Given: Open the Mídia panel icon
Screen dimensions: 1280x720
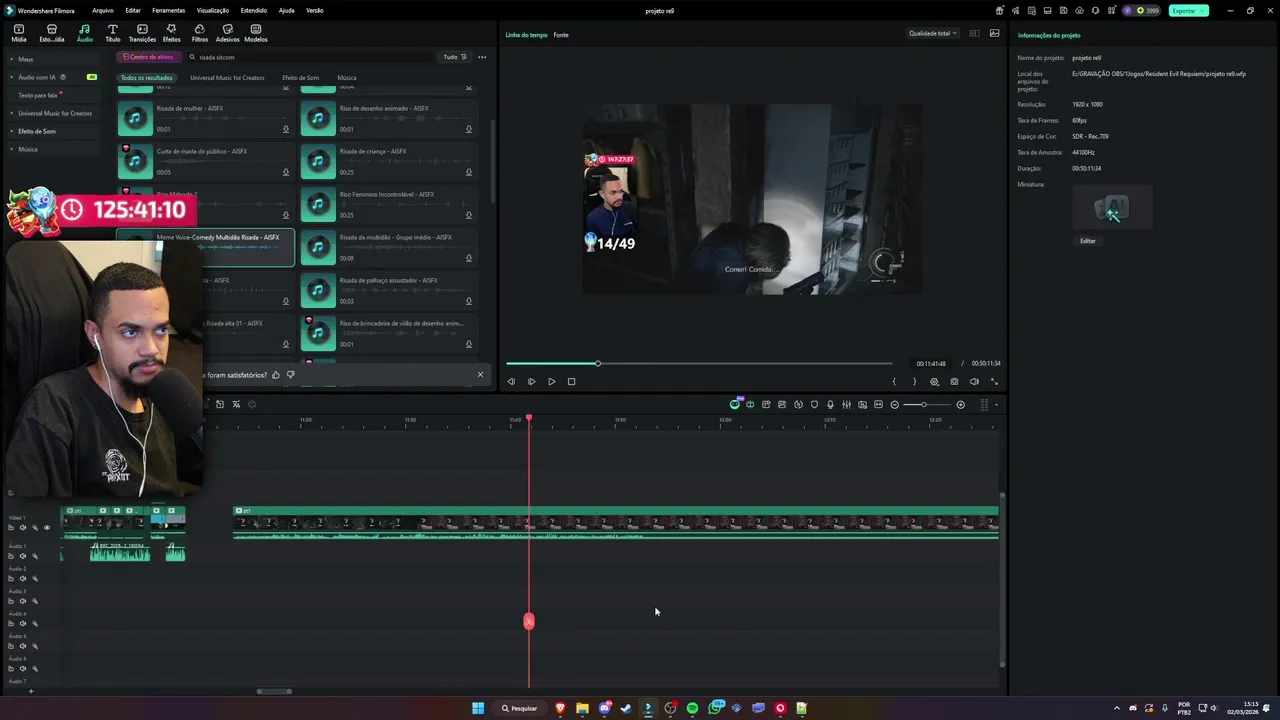Looking at the screenshot, I should pyautogui.click(x=19, y=33).
